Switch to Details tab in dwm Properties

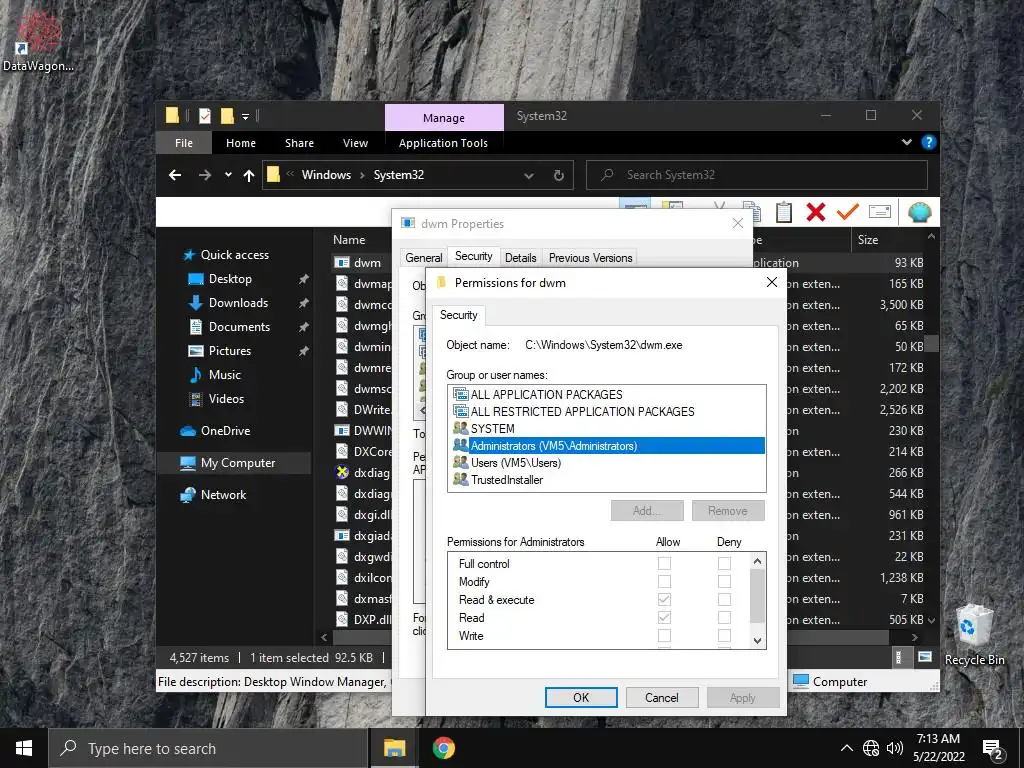coord(520,258)
